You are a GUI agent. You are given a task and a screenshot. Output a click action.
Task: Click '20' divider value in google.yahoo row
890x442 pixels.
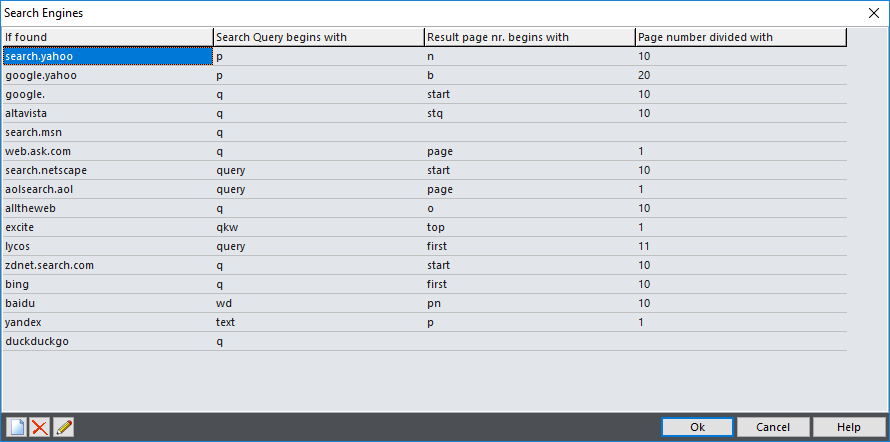[644, 75]
